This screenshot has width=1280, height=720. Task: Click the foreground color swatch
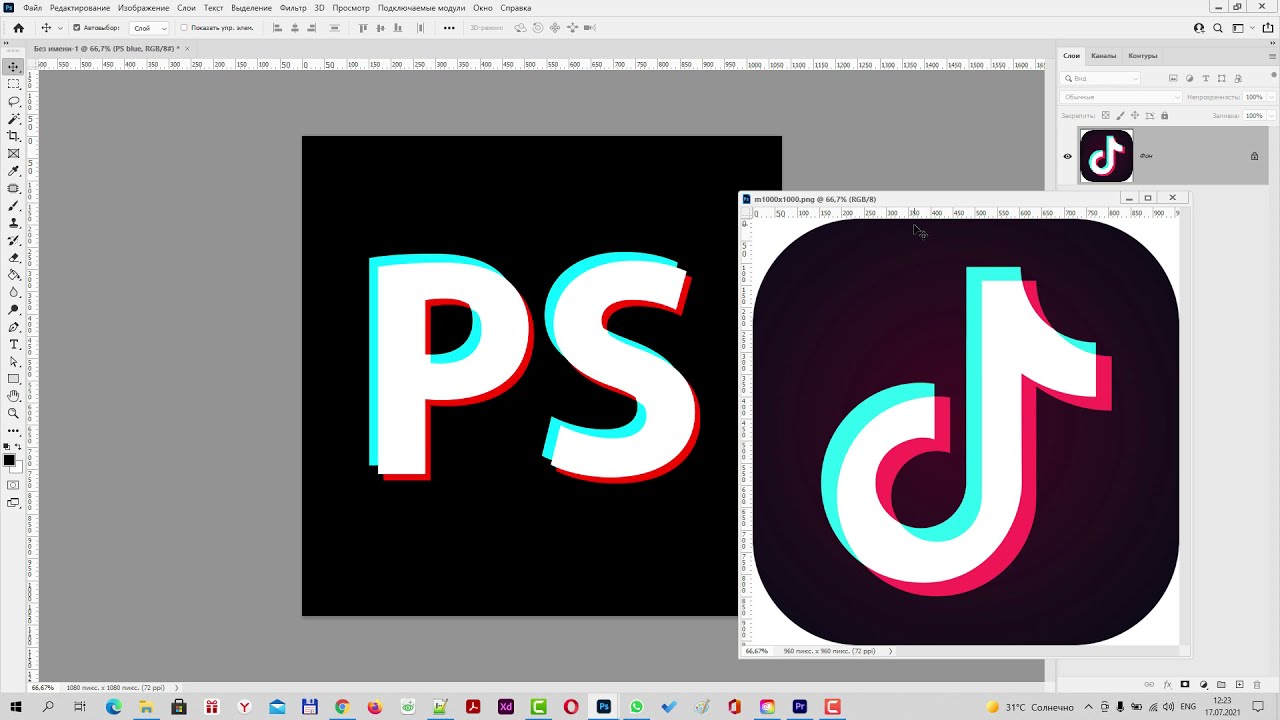tap(9, 460)
